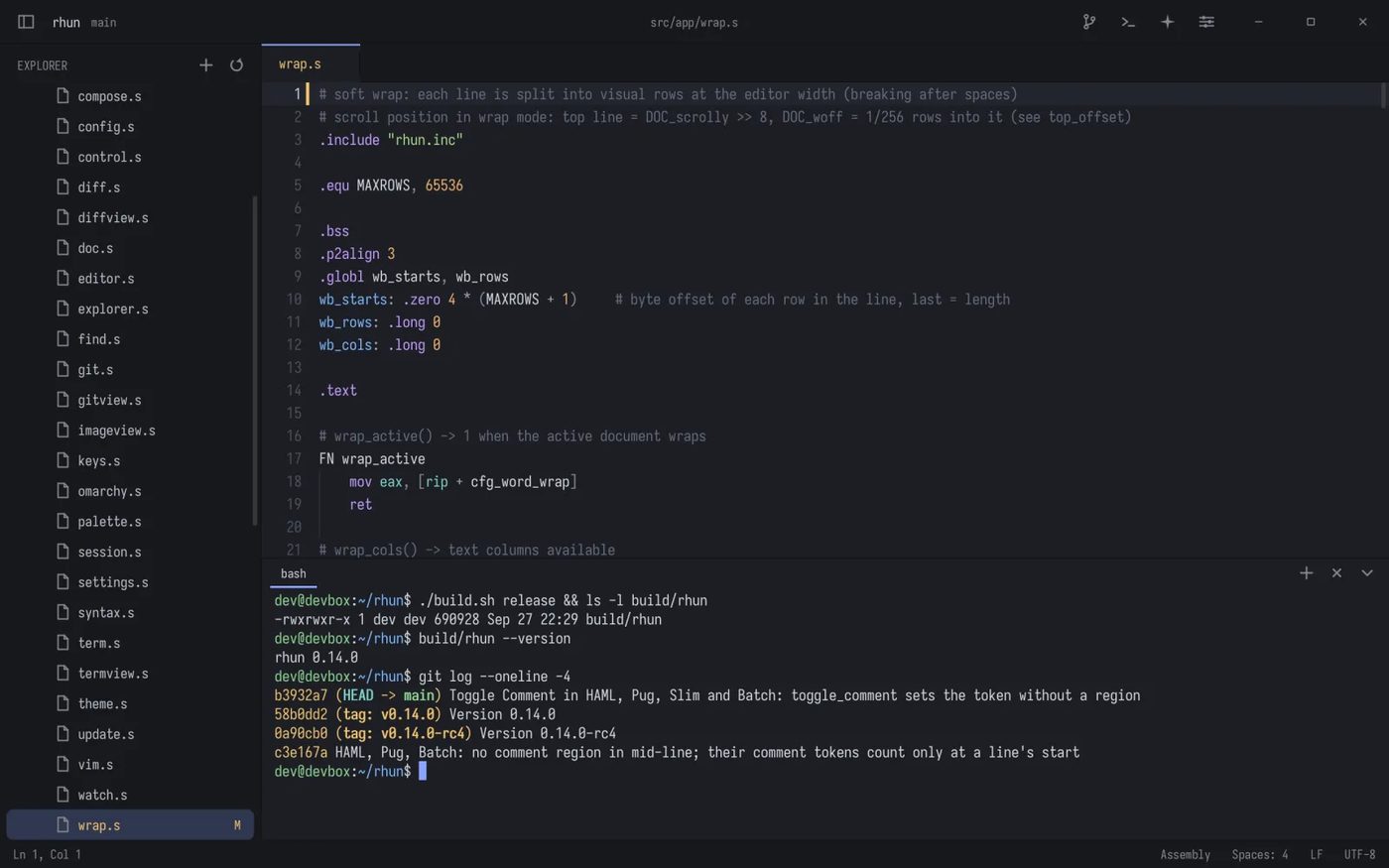Viewport: 1389px width, 868px height.
Task: Open editor.s from the file list
Action: point(130,278)
